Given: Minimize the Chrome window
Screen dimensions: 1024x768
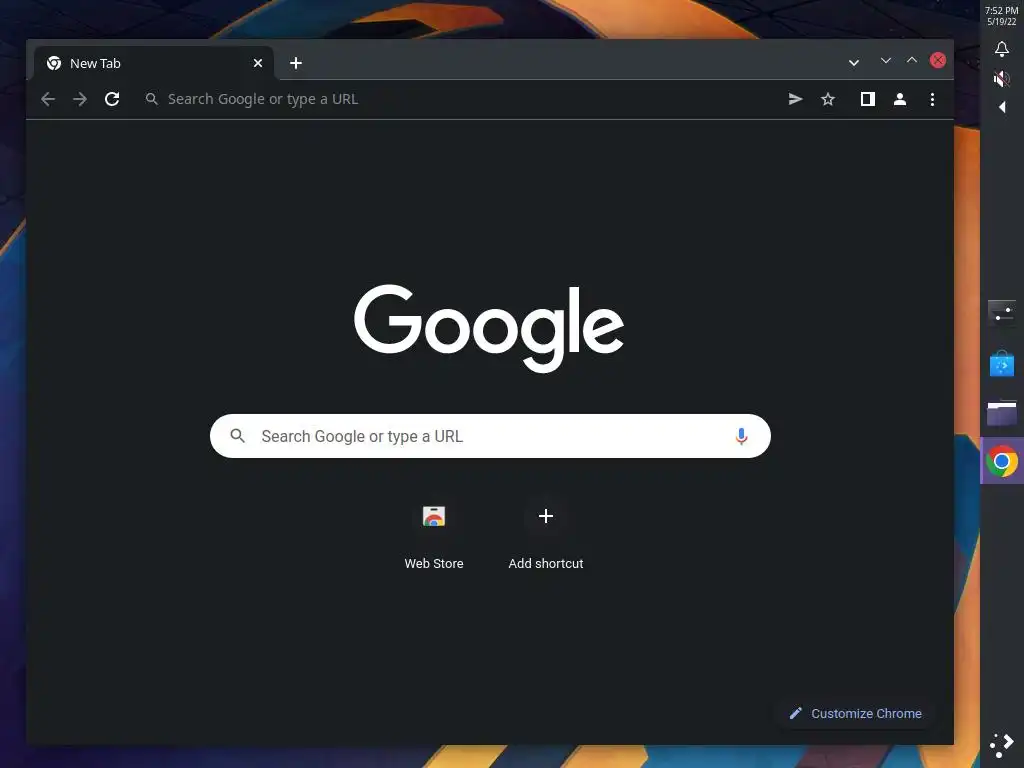Looking at the screenshot, I should pyautogui.click(x=886, y=60).
